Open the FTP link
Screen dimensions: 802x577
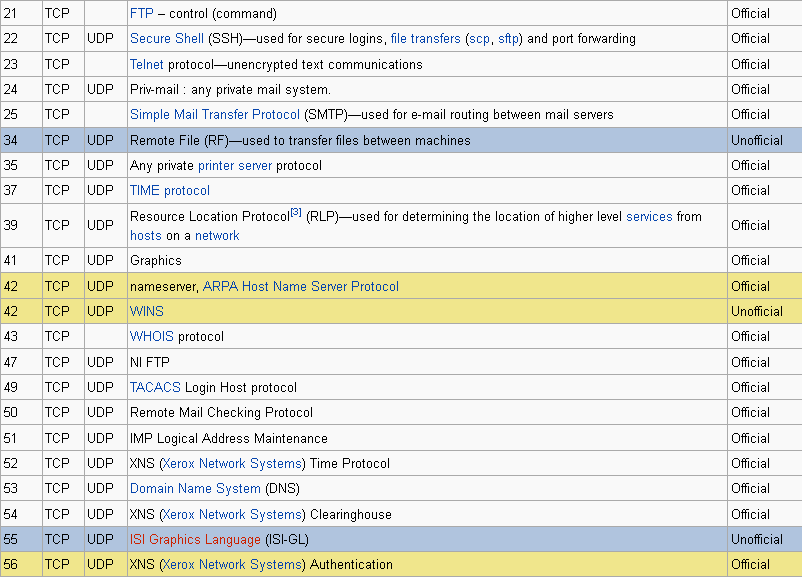coord(142,14)
